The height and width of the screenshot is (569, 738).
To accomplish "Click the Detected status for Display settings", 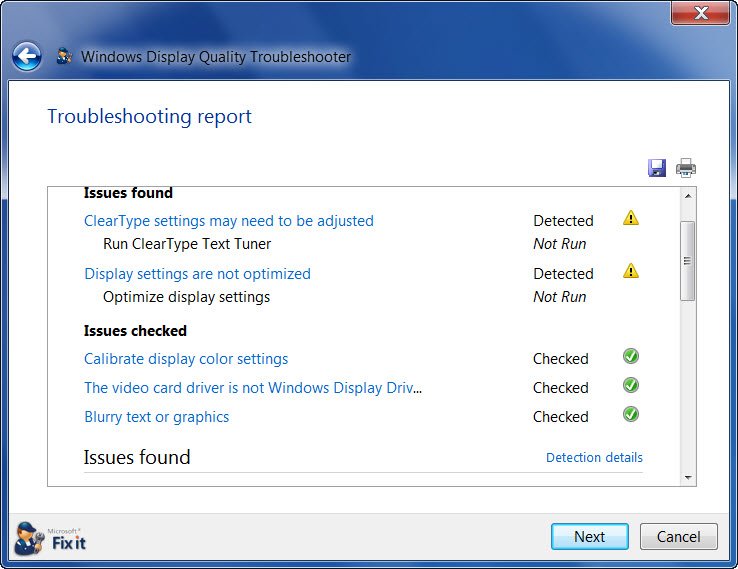I will (563, 274).
